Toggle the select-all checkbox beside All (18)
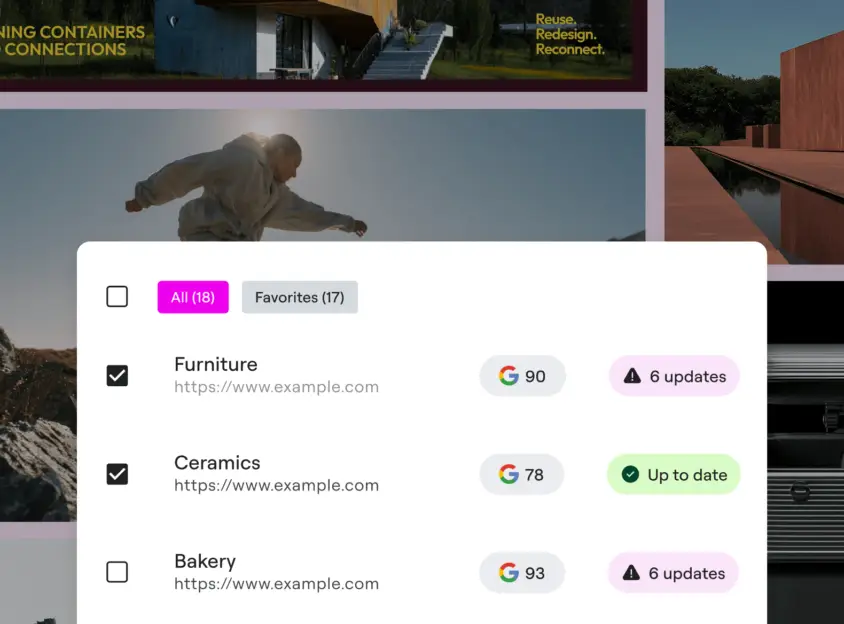 (117, 297)
